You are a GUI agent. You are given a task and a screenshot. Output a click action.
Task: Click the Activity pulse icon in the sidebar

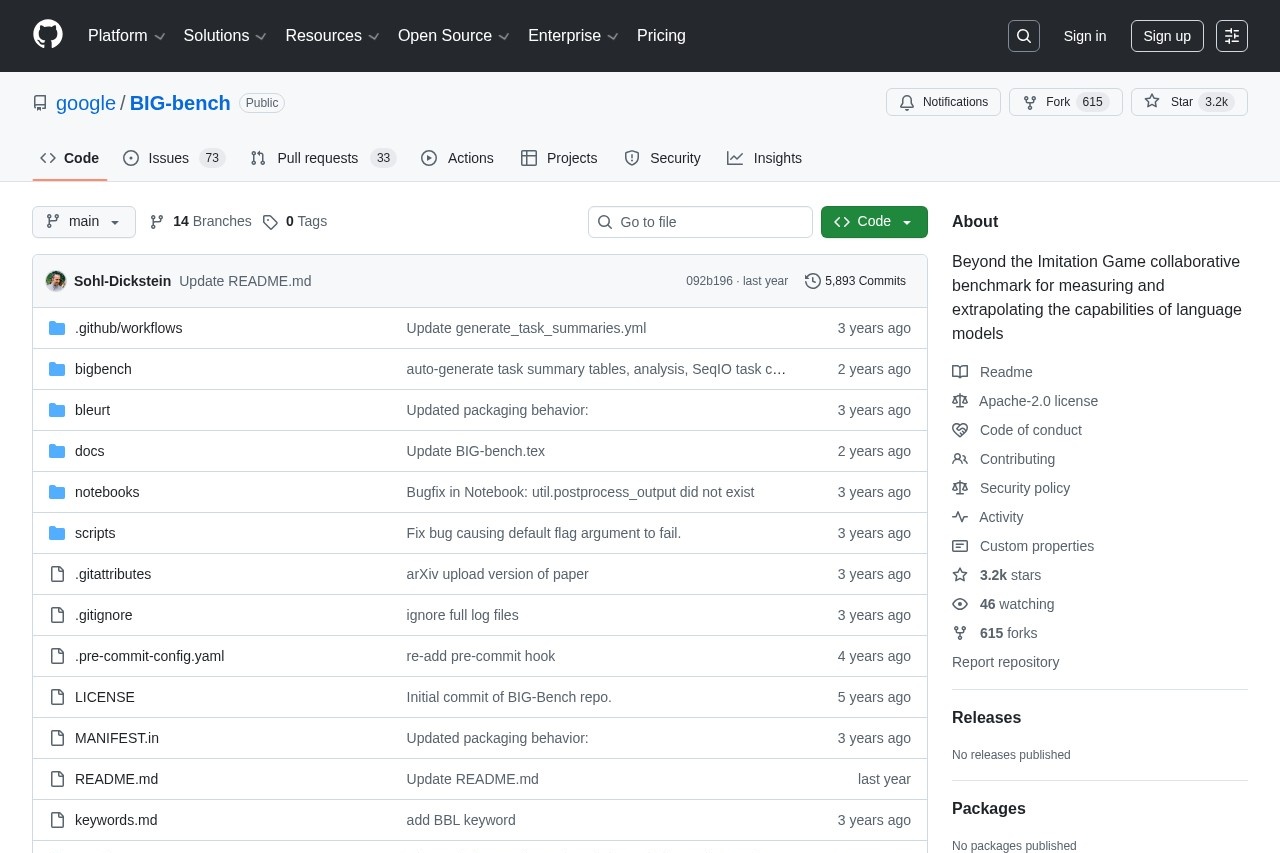[960, 517]
